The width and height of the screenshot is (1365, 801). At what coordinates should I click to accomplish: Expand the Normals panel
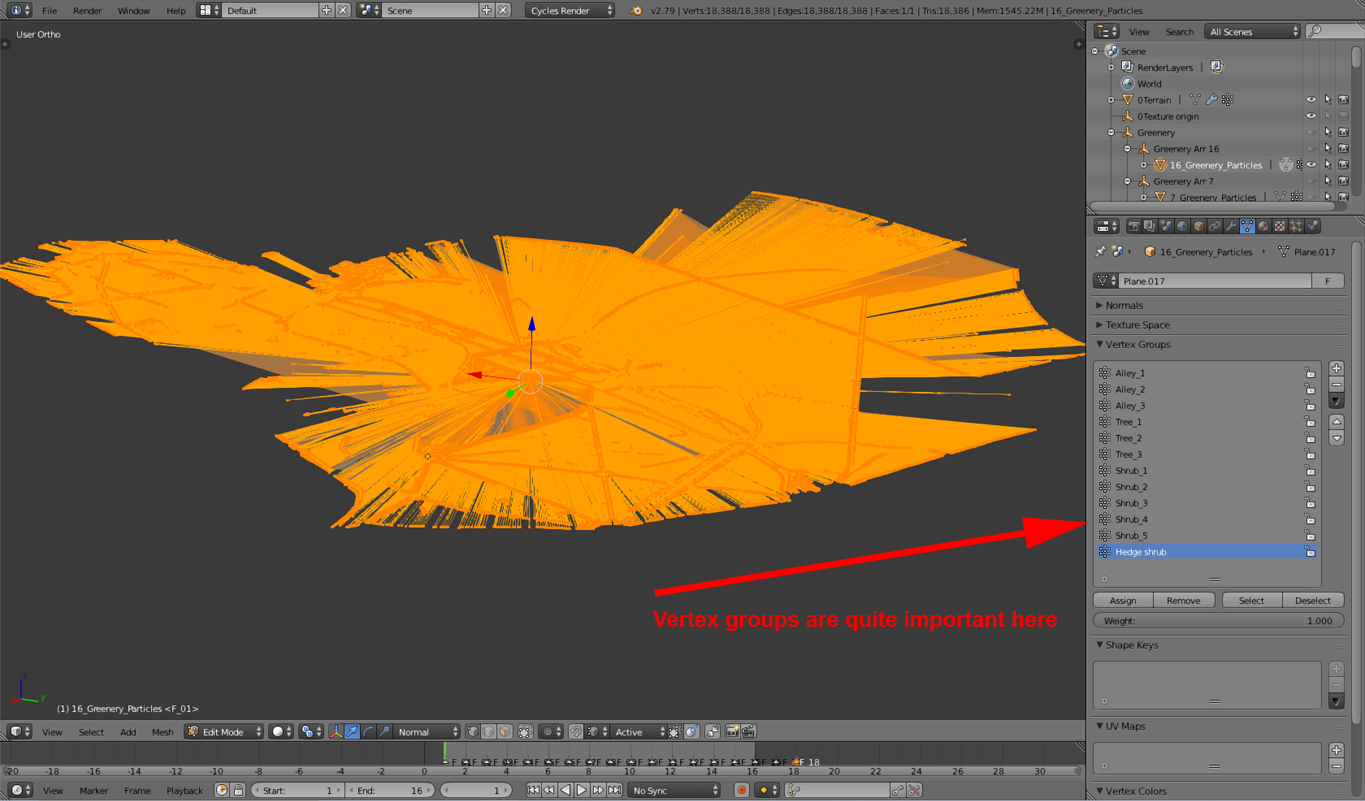coord(1124,305)
